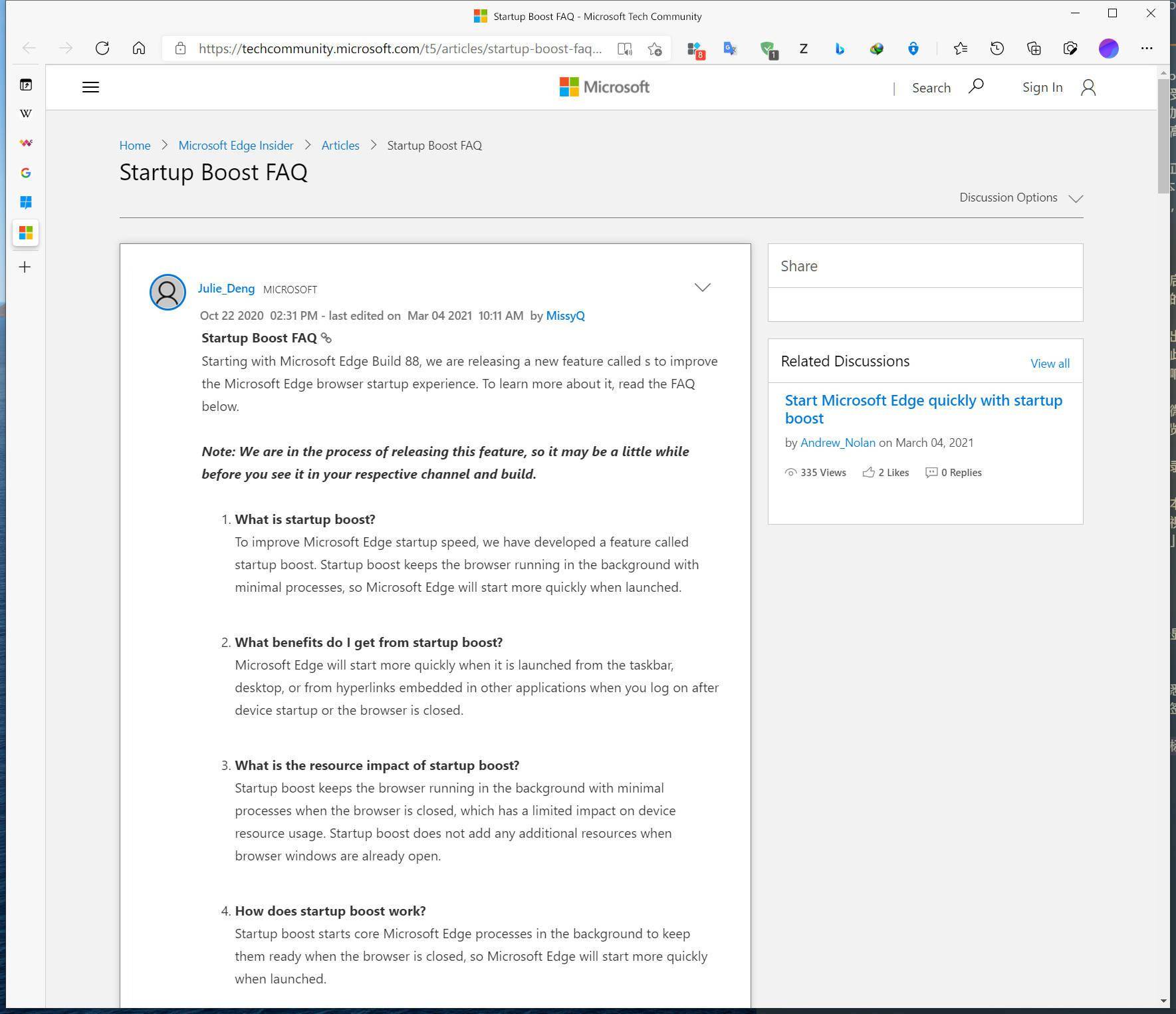Click the site lock icon in address bar
This screenshot has height=1014, width=1176.
[180, 49]
